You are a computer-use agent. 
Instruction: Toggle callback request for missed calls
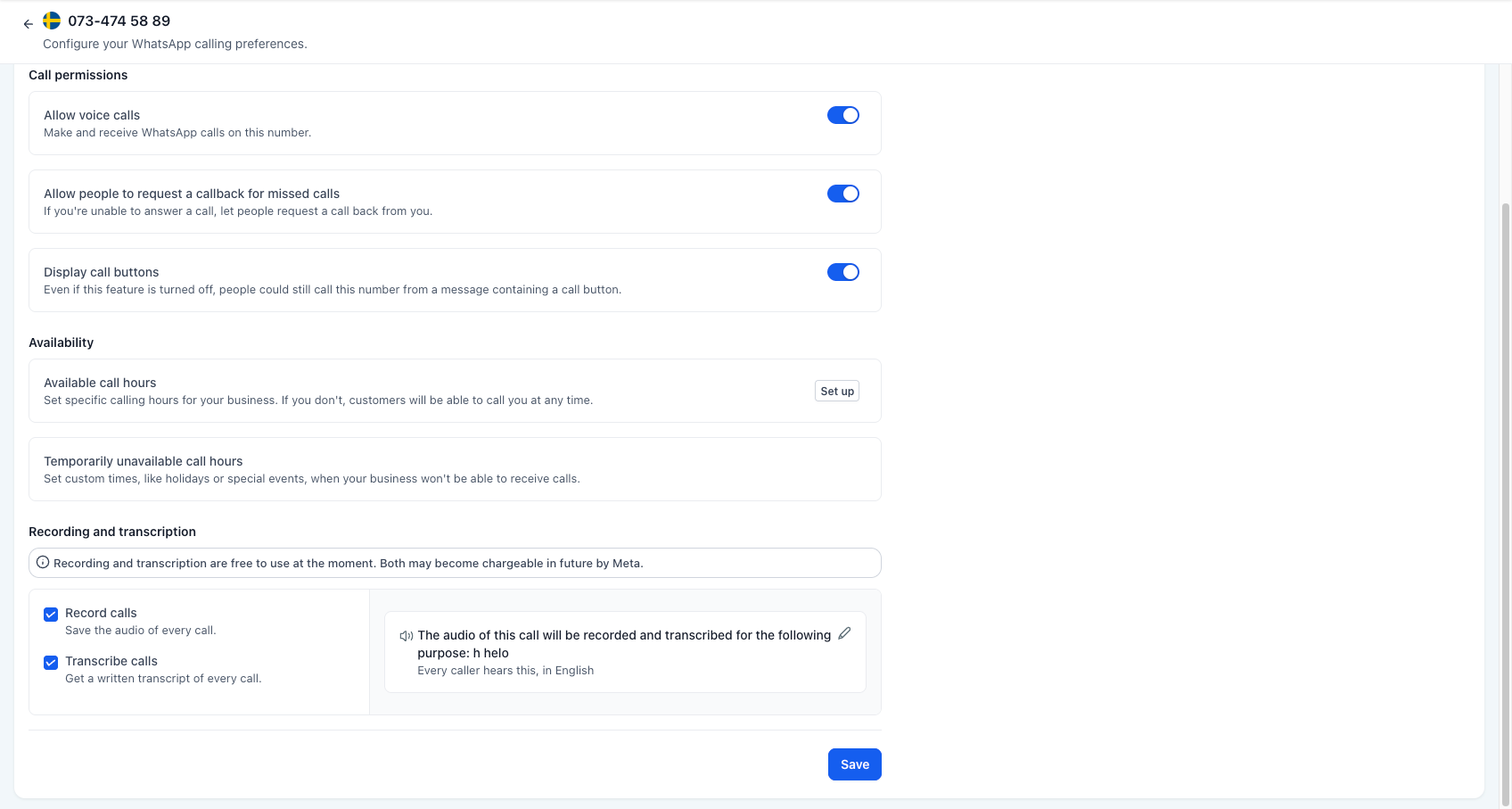tap(842, 194)
